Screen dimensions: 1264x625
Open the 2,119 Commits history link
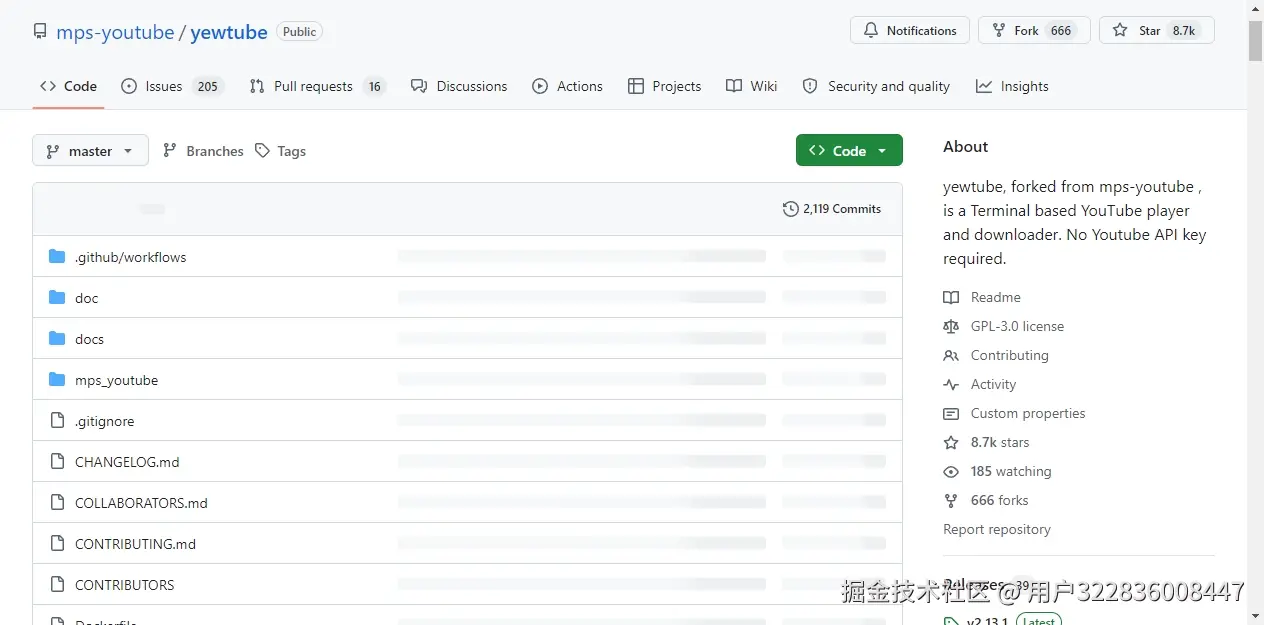point(832,209)
